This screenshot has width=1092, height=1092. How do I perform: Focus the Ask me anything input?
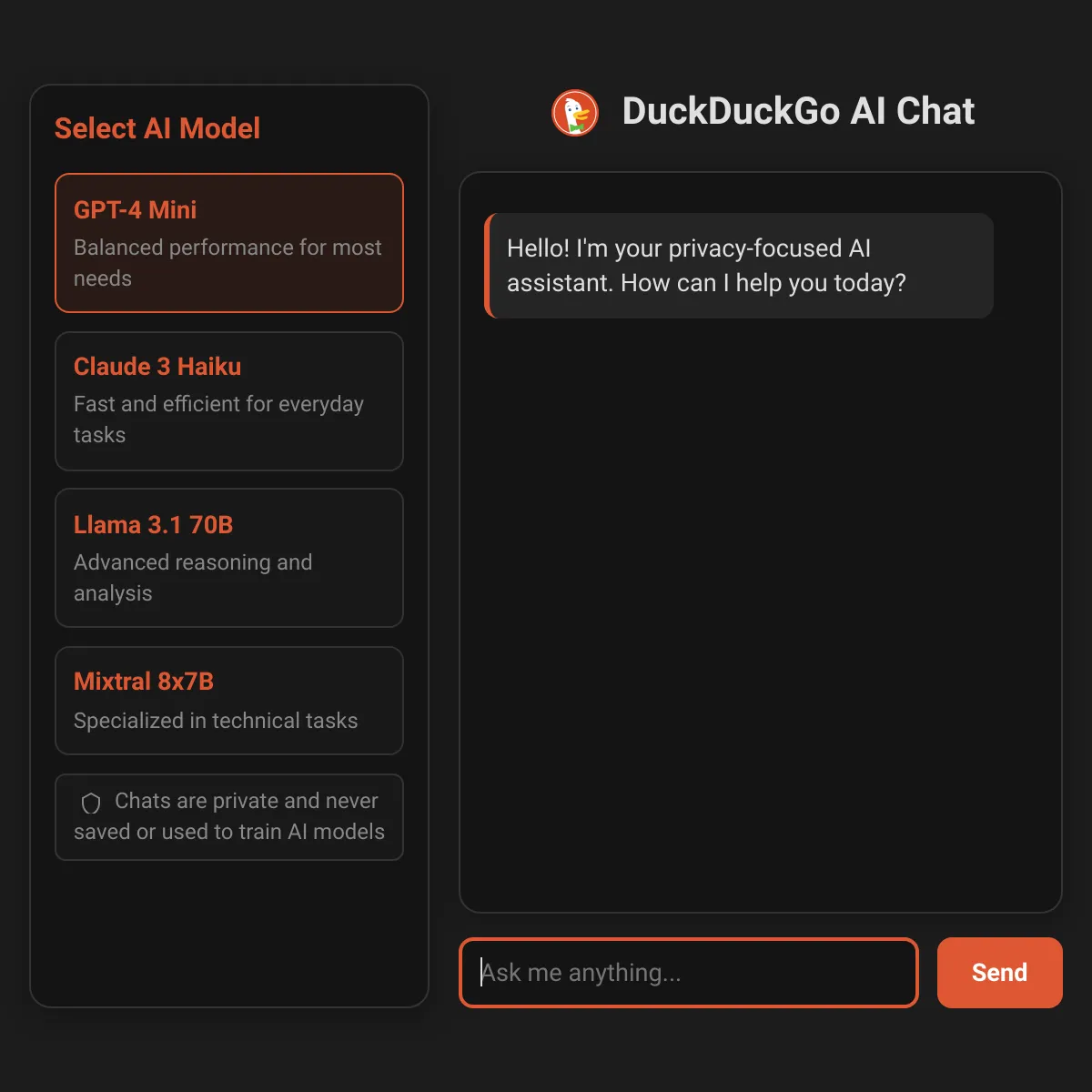689,973
